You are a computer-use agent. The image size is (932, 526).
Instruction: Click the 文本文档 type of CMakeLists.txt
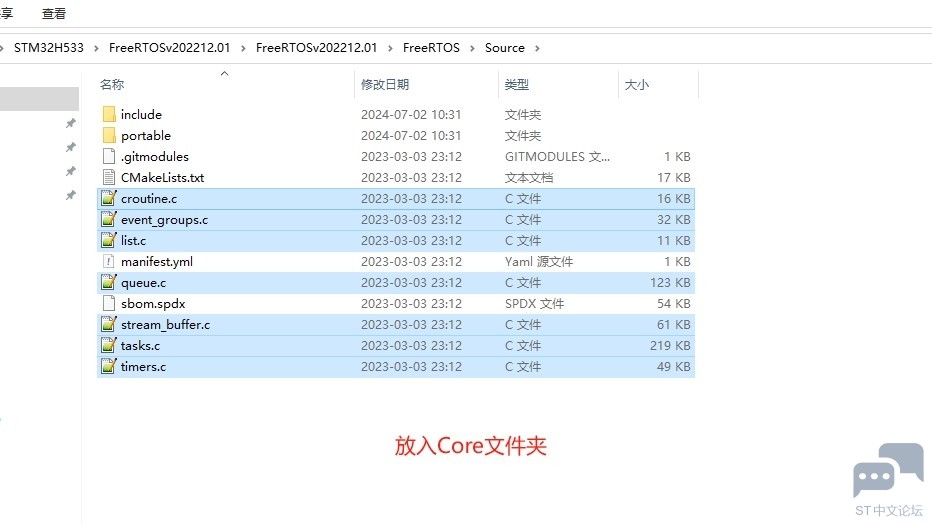point(528,177)
